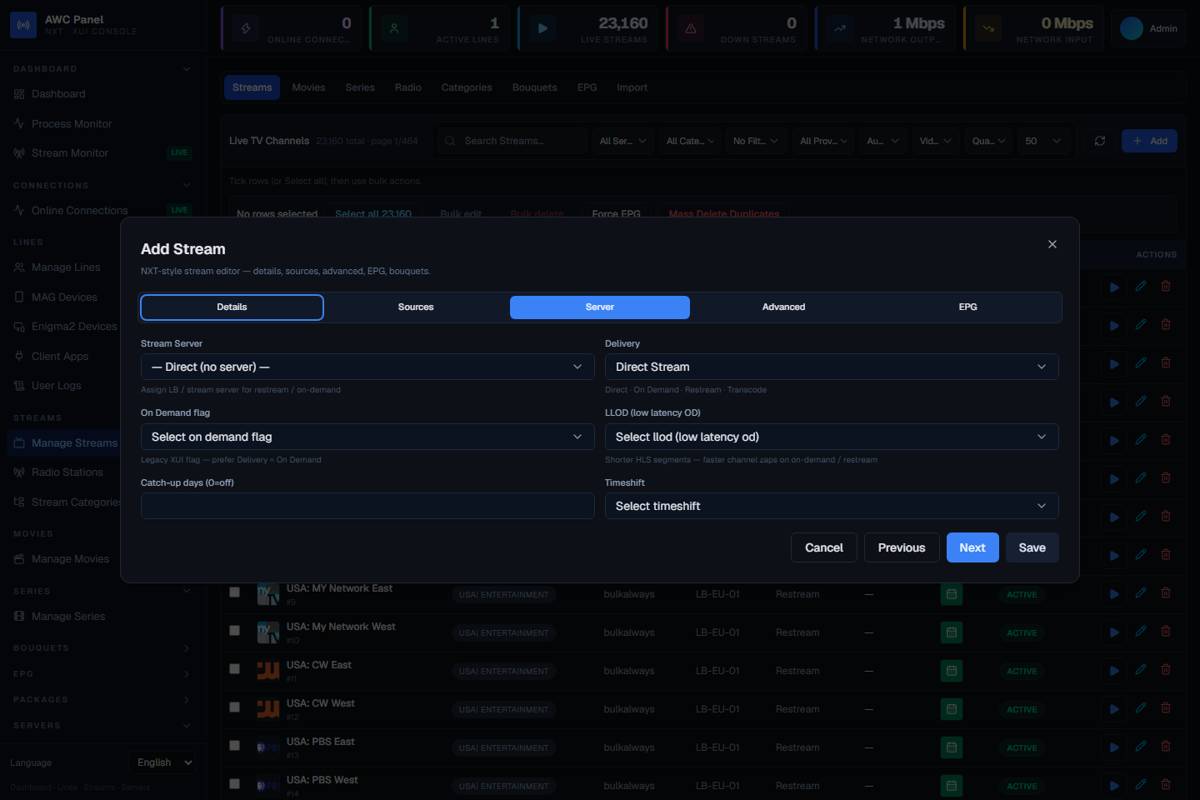Click the Radio Stations icon
The image size is (1200, 800).
click(19, 472)
